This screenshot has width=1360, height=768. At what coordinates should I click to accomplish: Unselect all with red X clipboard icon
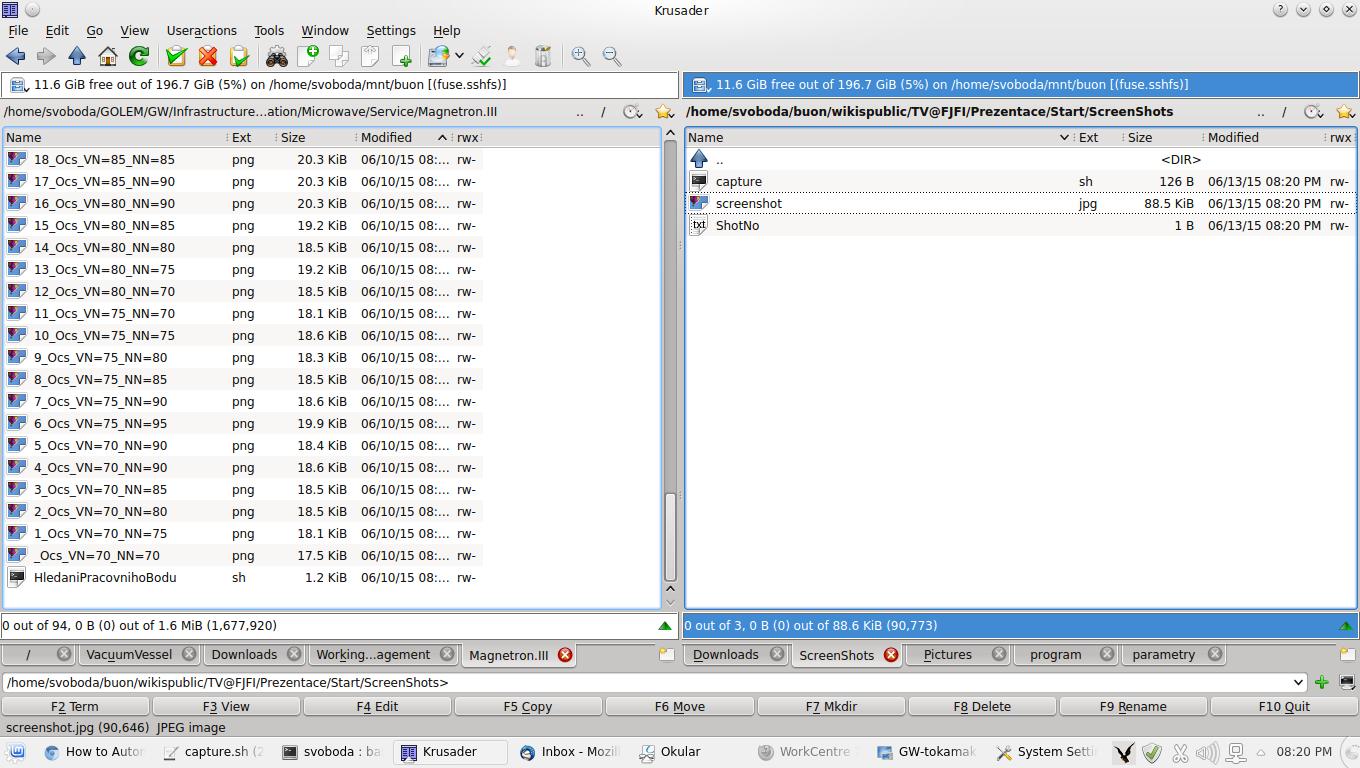click(208, 57)
